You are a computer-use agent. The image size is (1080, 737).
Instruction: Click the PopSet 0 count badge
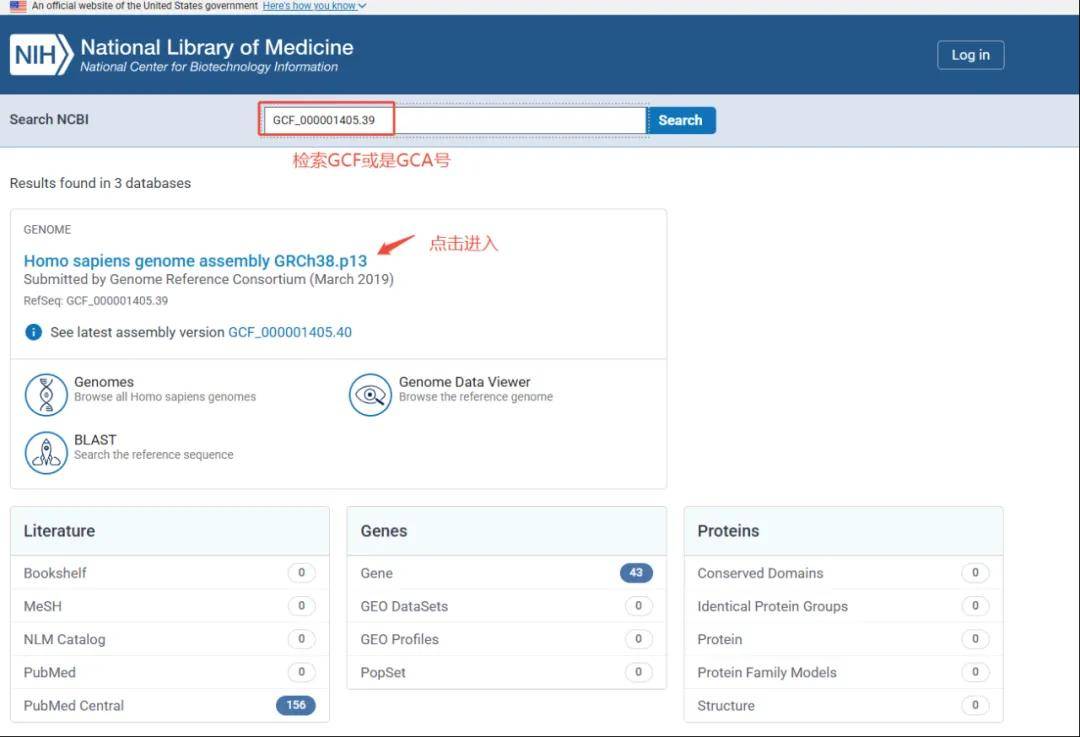click(x=638, y=672)
